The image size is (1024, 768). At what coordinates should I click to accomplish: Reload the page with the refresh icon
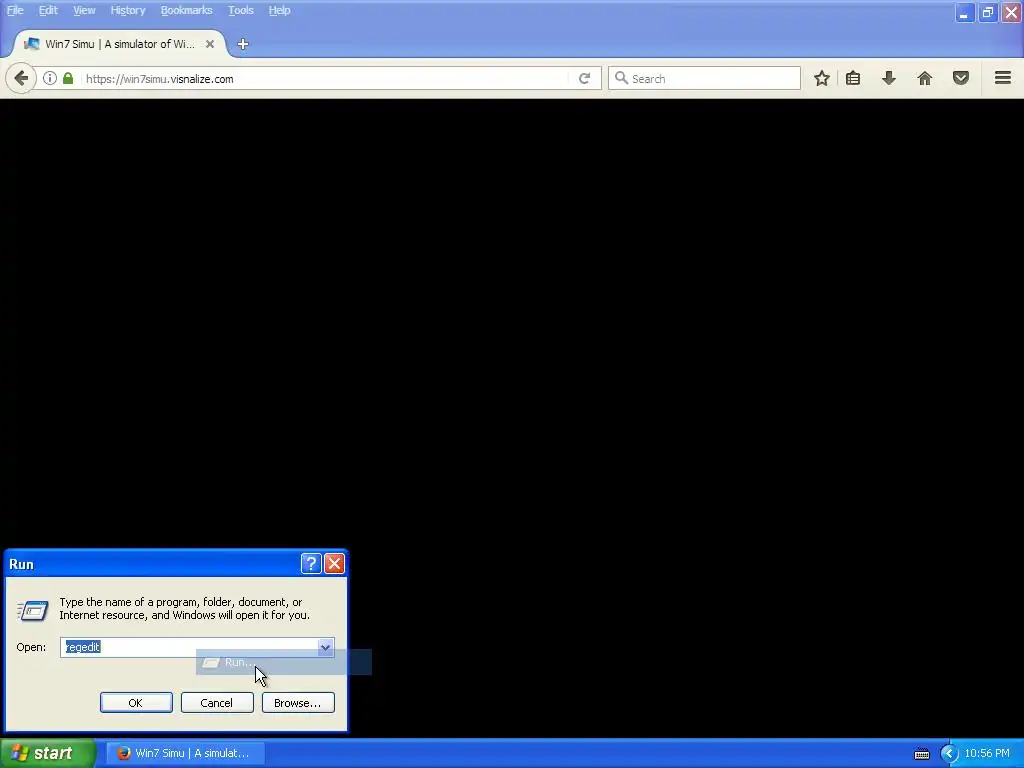pos(584,78)
